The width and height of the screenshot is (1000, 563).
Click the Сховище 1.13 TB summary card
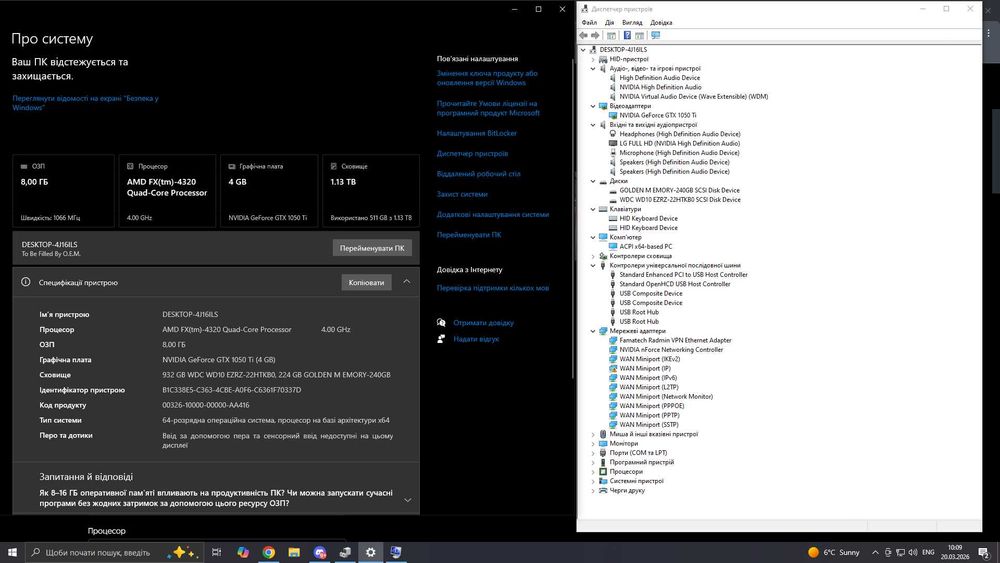pyautogui.click(x=371, y=191)
